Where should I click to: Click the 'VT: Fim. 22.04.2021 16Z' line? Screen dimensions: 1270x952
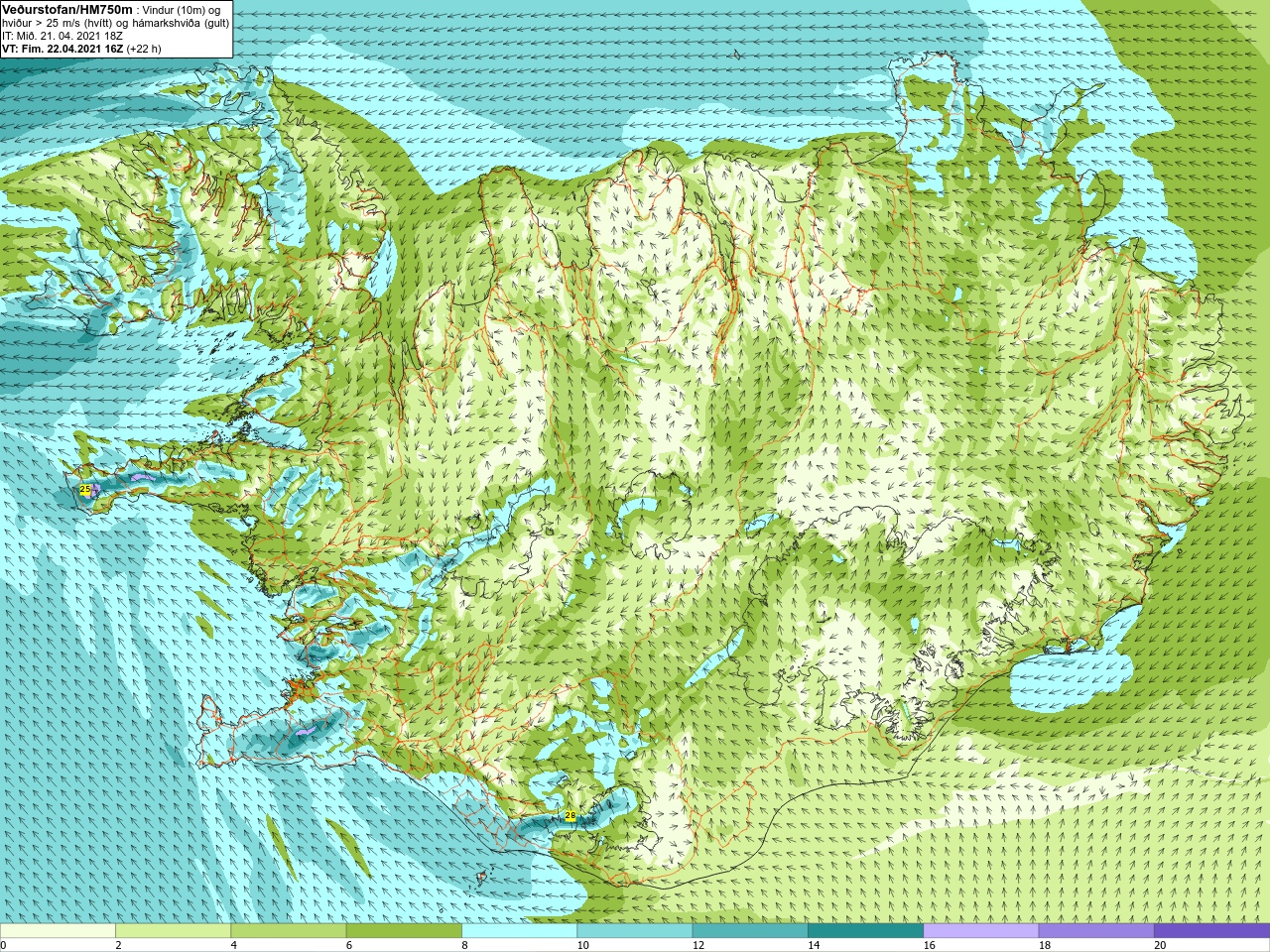coord(63,50)
